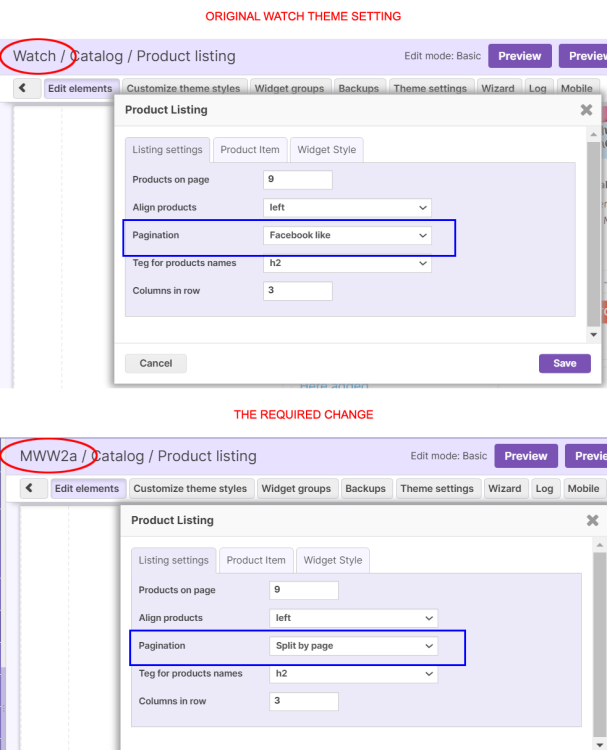Close the Product Listing dialog in Watch theme
This screenshot has width=607, height=750.
(586, 110)
